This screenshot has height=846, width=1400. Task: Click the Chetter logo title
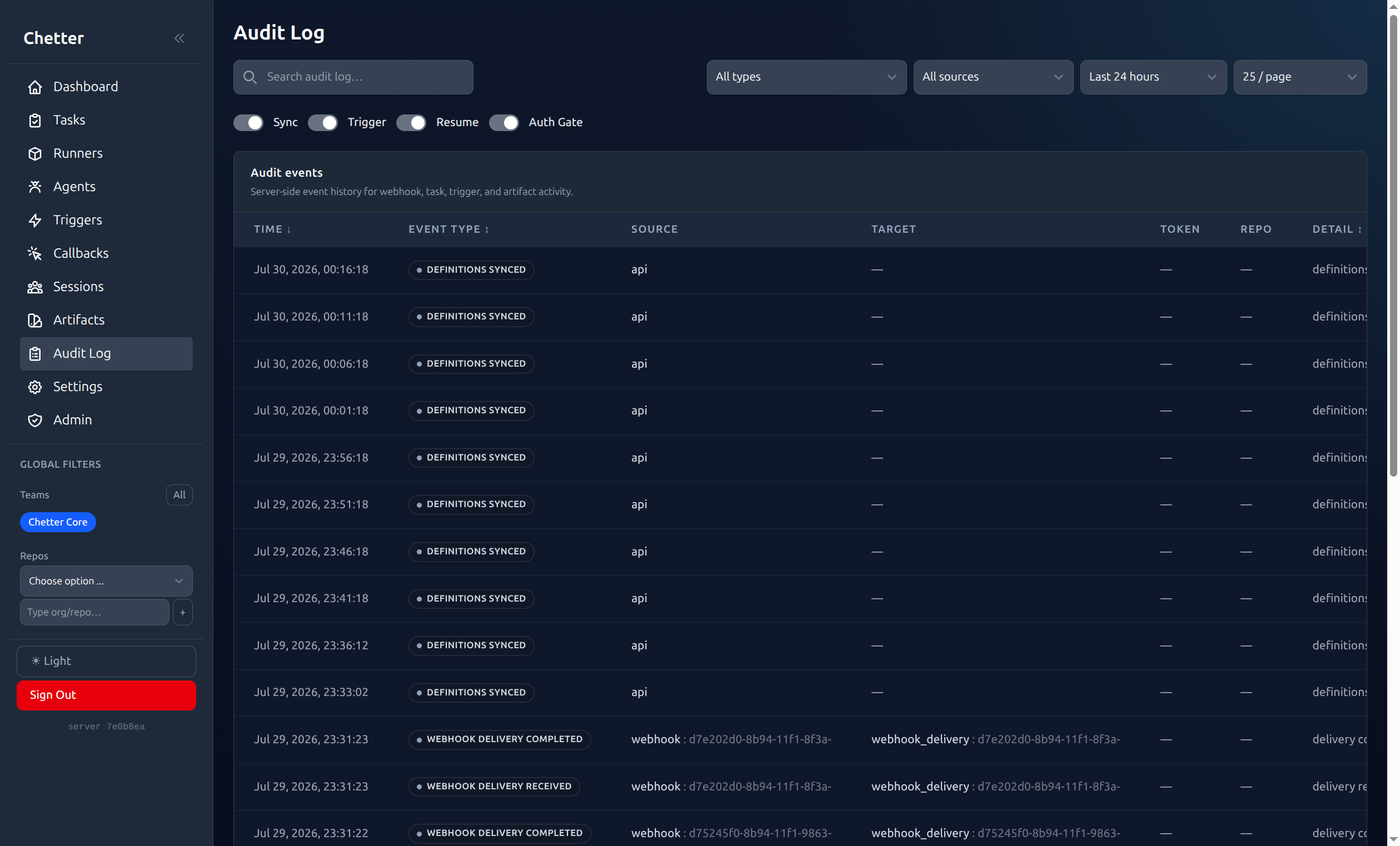point(53,38)
